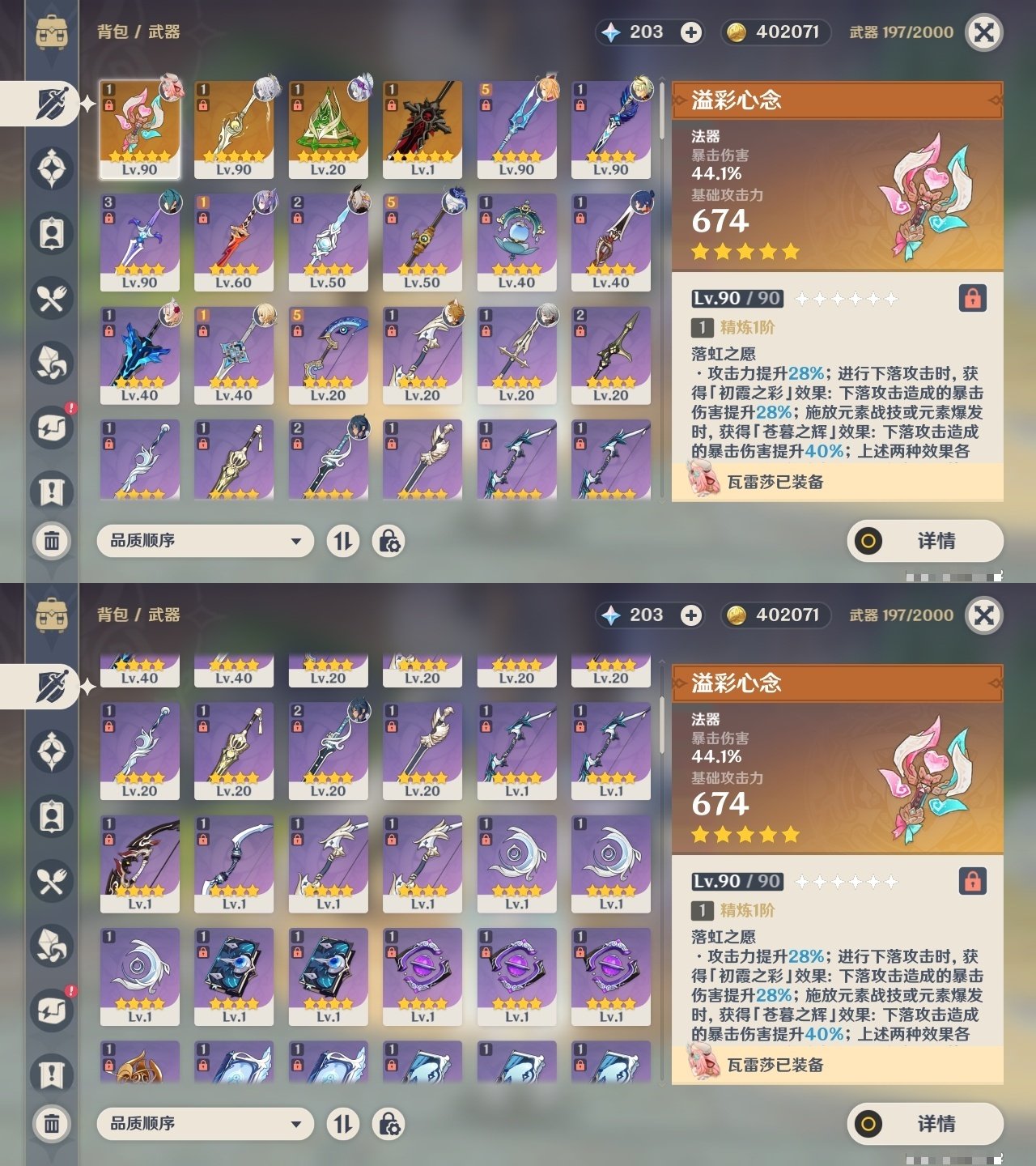1036x1166 pixels.
Task: Click batch lock icon in top panel
Action: pyautogui.click(x=388, y=541)
